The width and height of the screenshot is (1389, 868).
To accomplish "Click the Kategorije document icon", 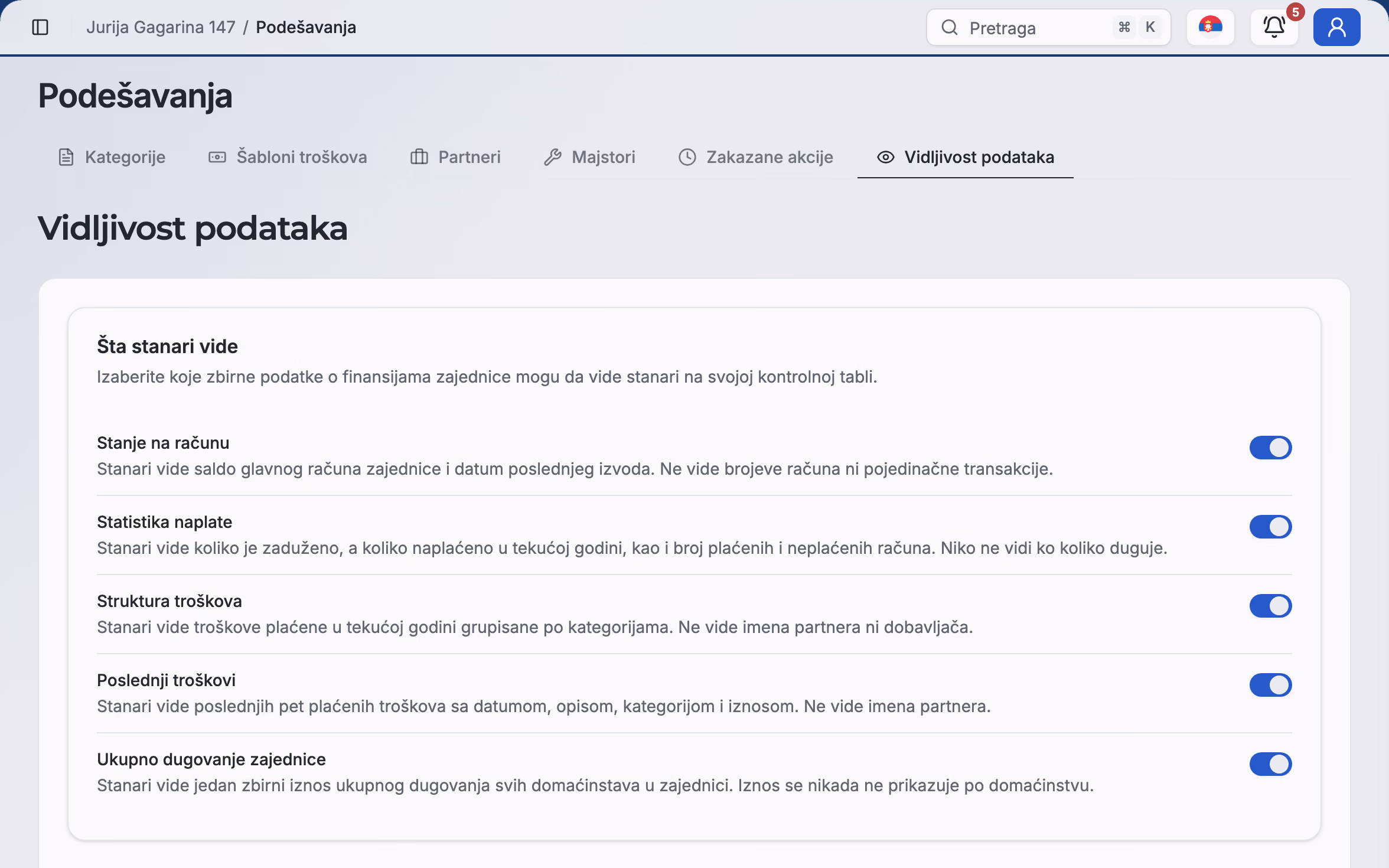I will 66,157.
